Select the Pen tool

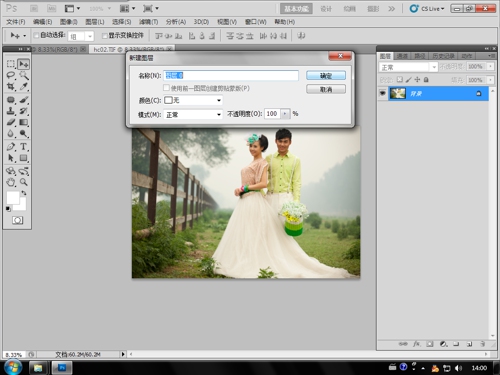(x=11, y=147)
